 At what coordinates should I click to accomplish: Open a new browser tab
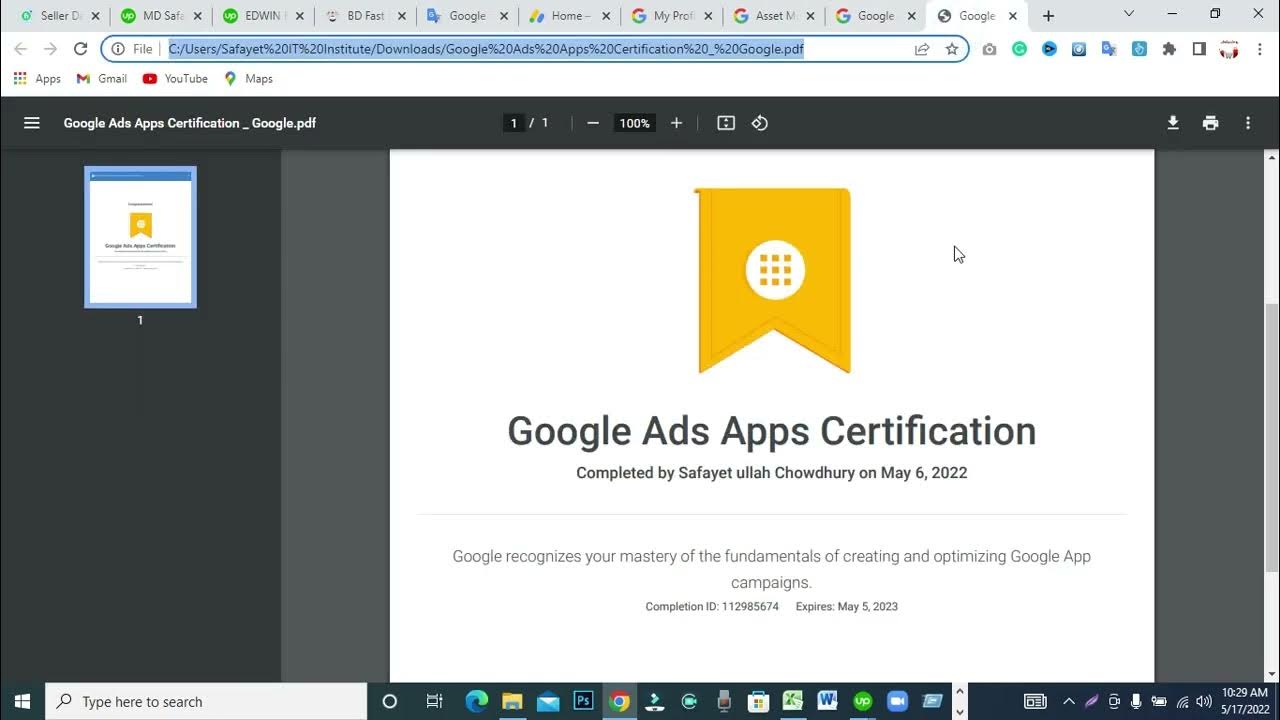click(1048, 16)
